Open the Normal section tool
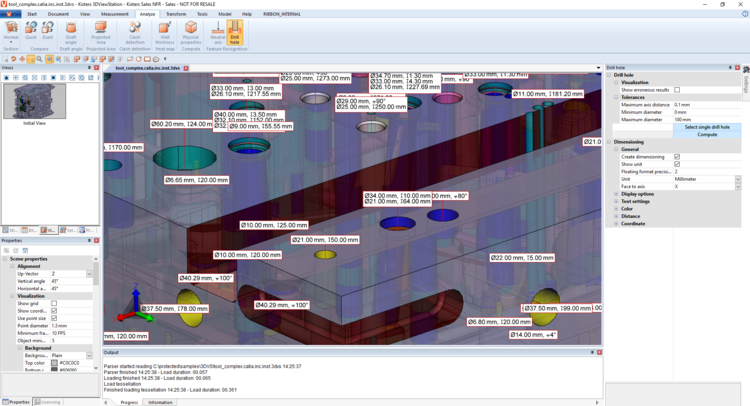This screenshot has width=750, height=406. (11, 32)
